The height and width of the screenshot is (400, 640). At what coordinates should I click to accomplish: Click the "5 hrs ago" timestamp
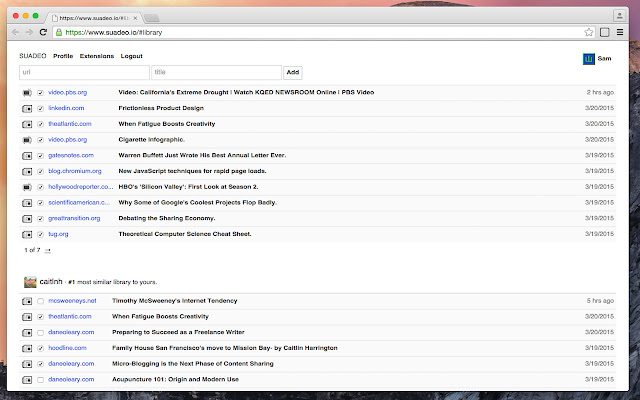pyautogui.click(x=600, y=301)
